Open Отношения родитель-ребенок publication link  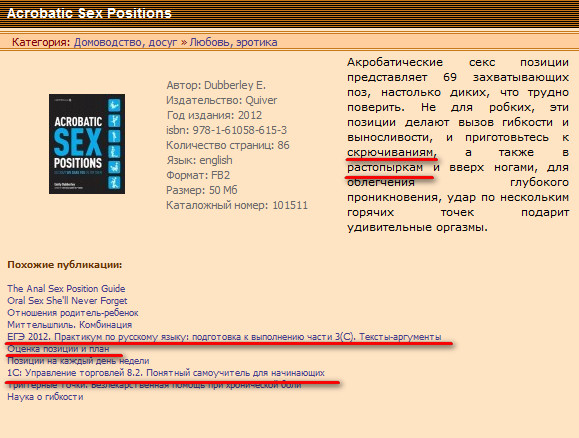click(73, 313)
